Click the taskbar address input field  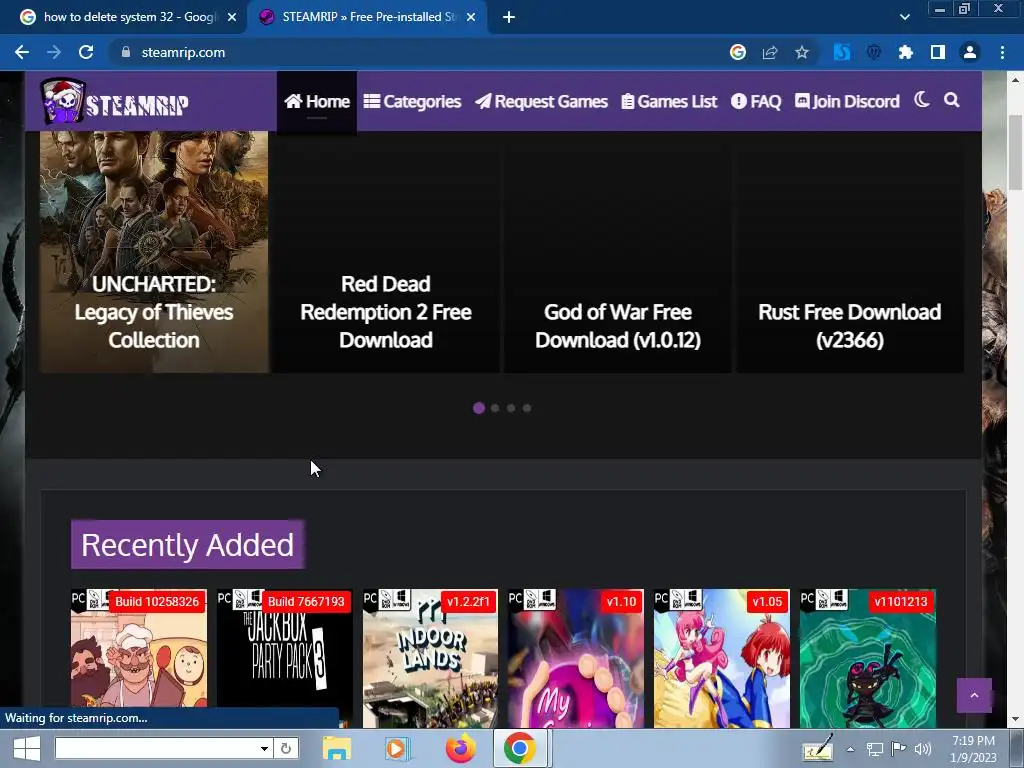(155, 748)
